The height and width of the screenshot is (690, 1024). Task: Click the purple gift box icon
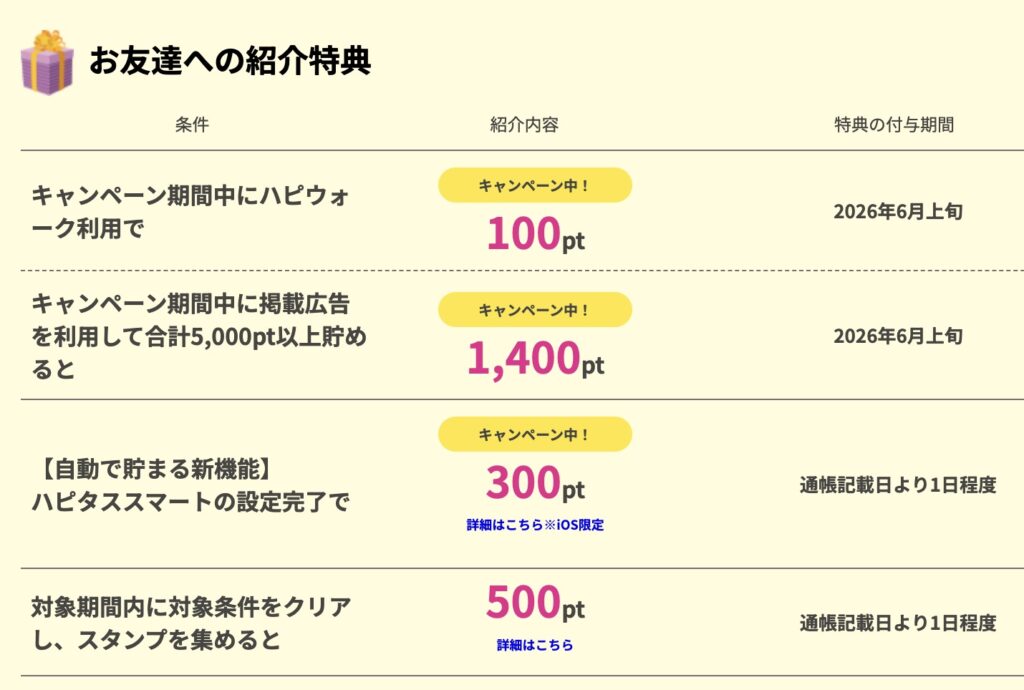[46, 62]
